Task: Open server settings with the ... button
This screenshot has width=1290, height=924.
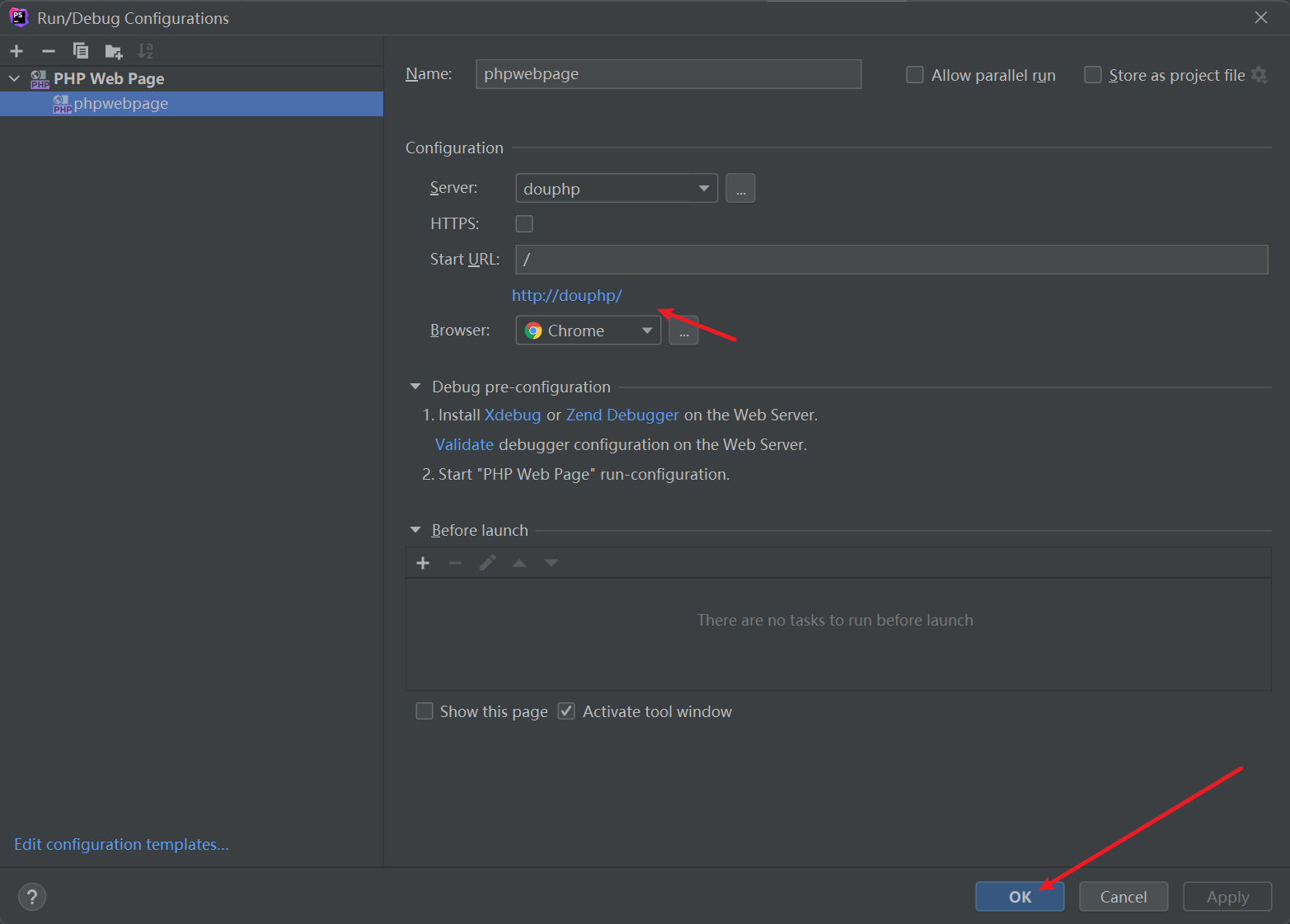Action: (740, 189)
